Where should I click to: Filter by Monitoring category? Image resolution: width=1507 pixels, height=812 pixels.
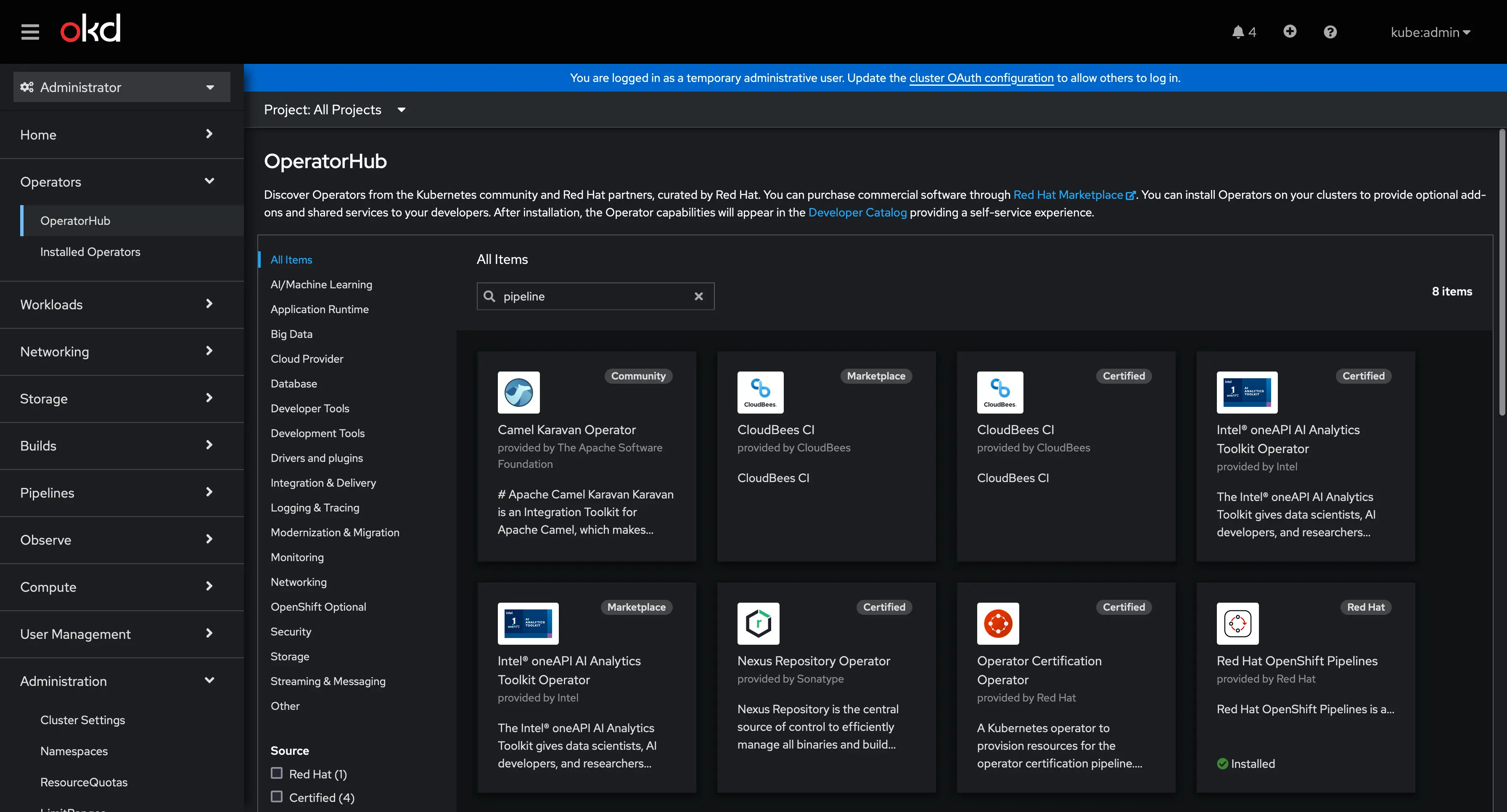296,557
